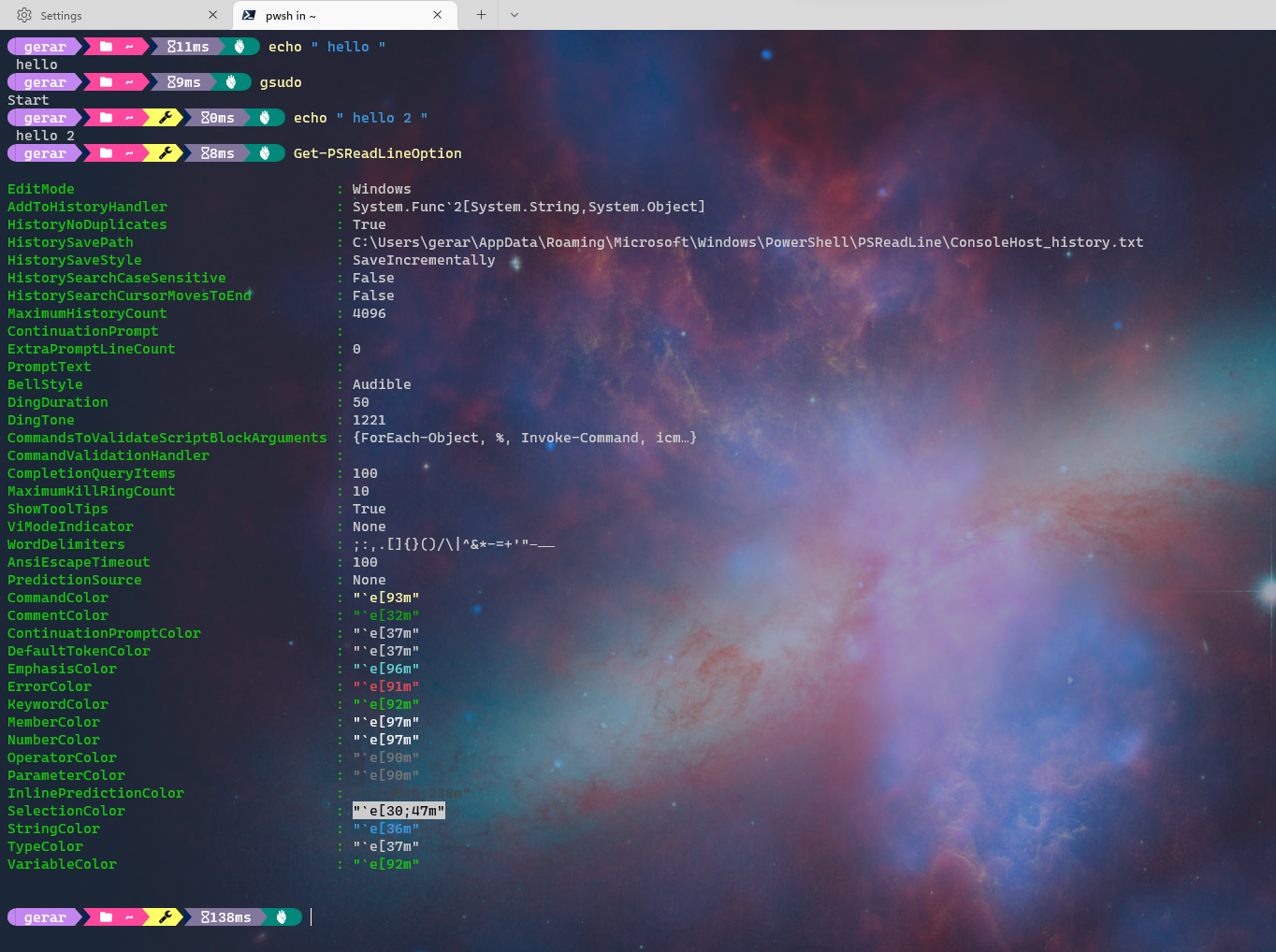Click the yellow CommandColor escape code value

pyautogui.click(x=385, y=597)
